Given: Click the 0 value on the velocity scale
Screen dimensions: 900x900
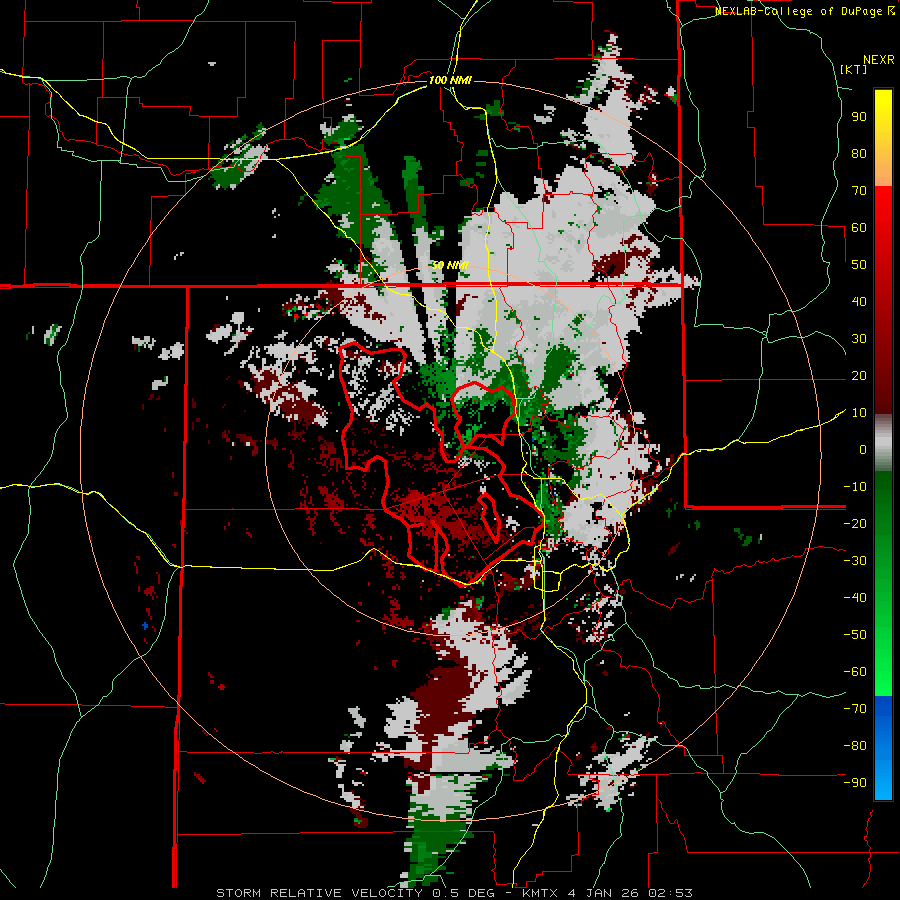Looking at the screenshot, I should tap(863, 450).
